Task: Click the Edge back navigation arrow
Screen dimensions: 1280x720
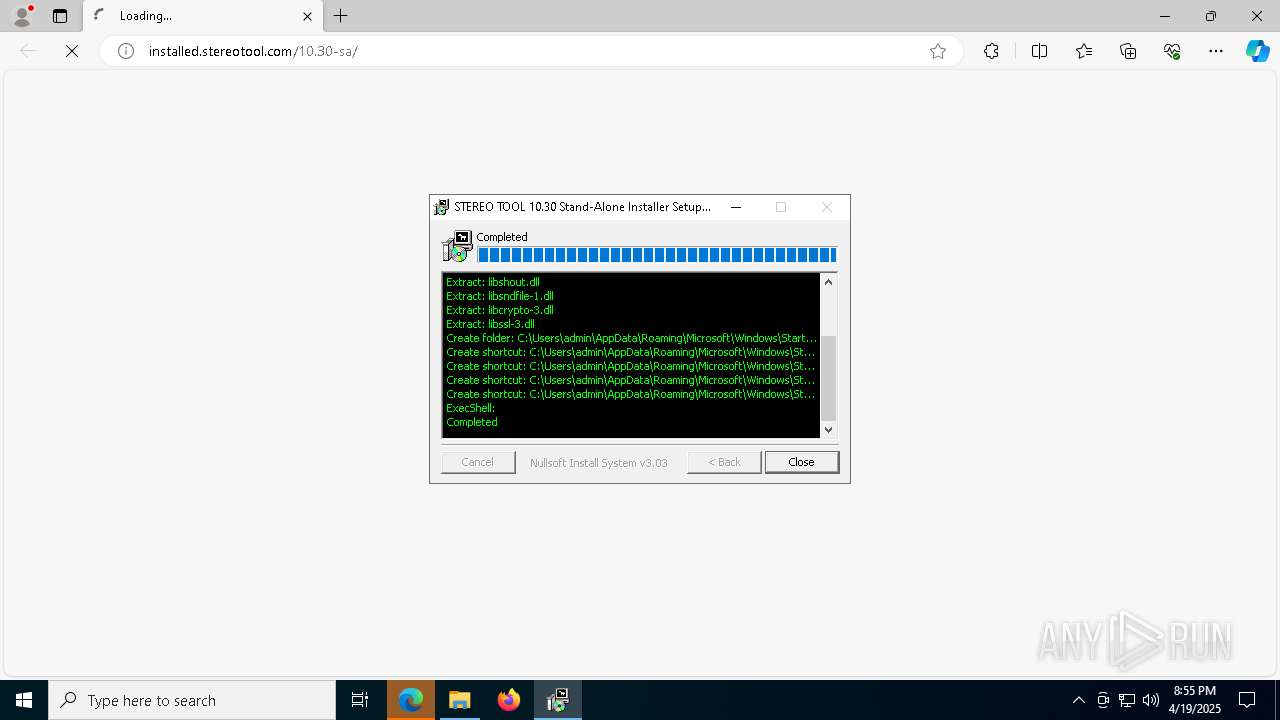Action: pos(28,51)
